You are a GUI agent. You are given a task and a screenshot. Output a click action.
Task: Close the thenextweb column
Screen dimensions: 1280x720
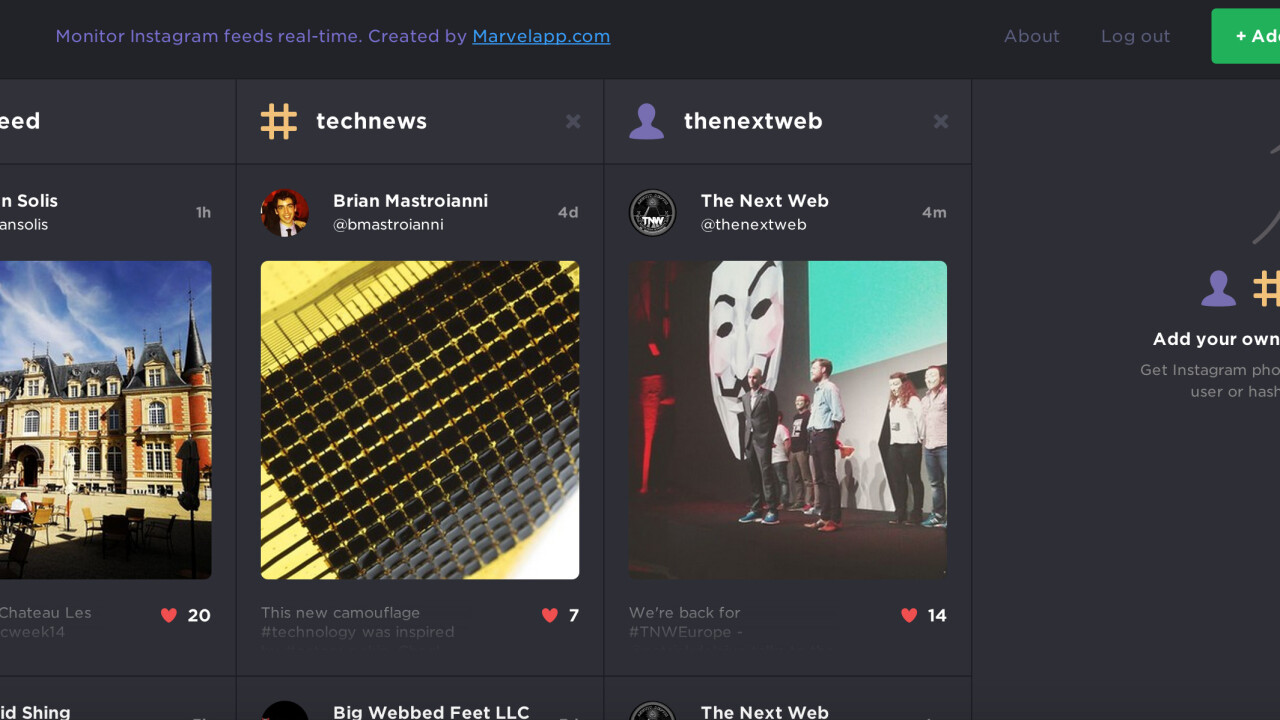(940, 121)
